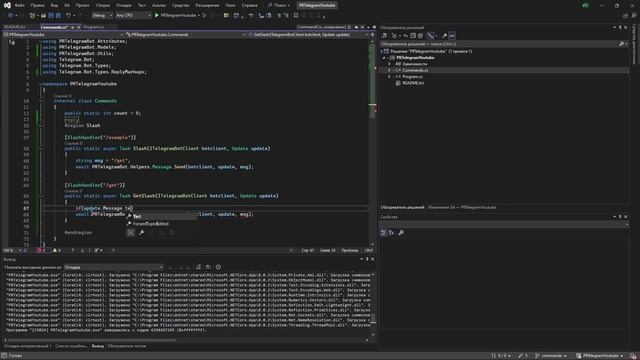Click Solution Explorer home/views icon
The width and height of the screenshot is (640, 360).
(384, 36)
